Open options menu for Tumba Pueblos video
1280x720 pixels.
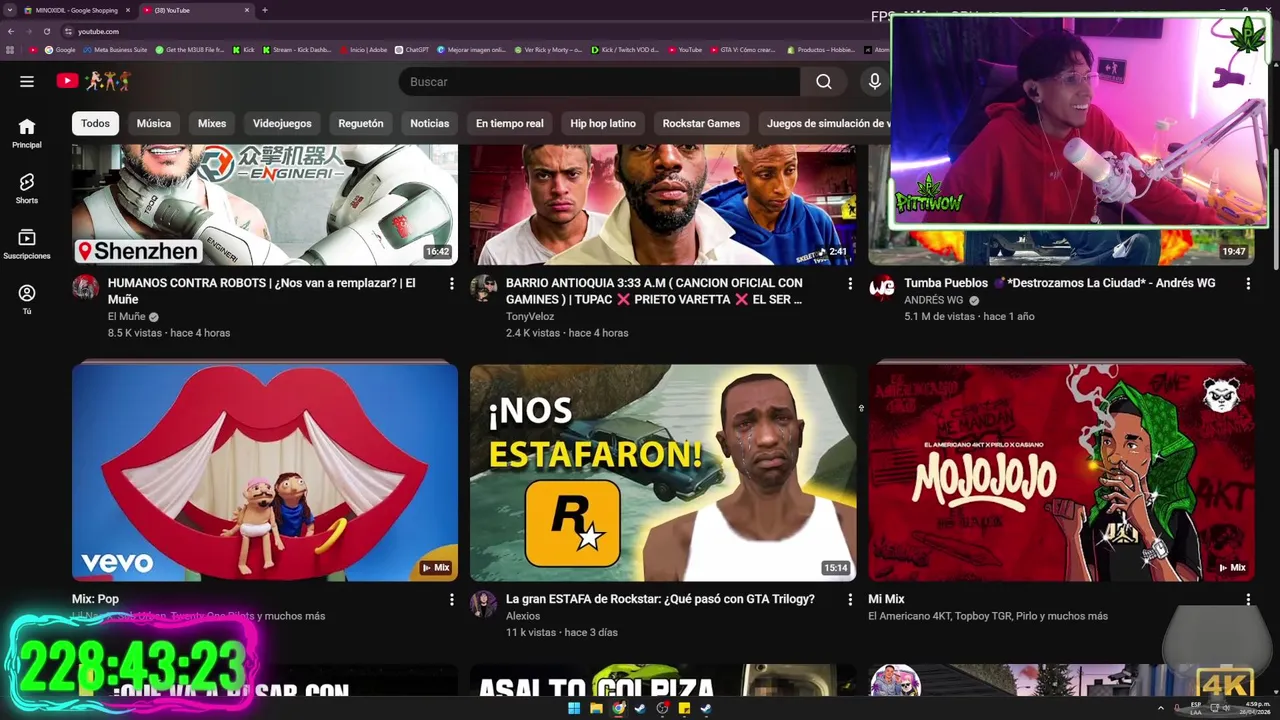pyautogui.click(x=1248, y=284)
